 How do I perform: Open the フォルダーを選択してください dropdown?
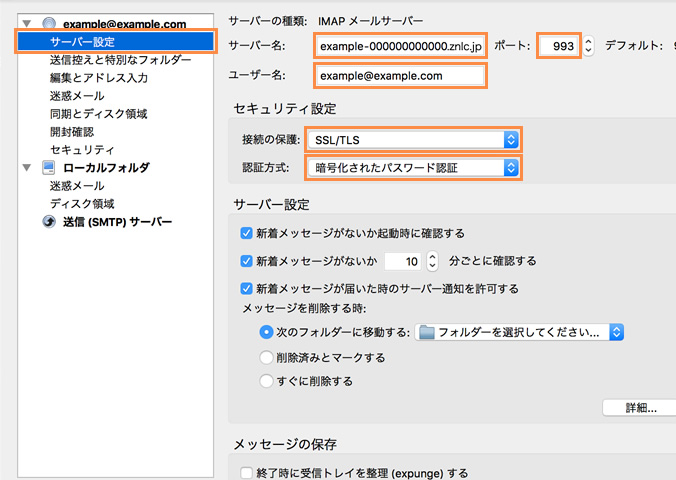pos(519,332)
